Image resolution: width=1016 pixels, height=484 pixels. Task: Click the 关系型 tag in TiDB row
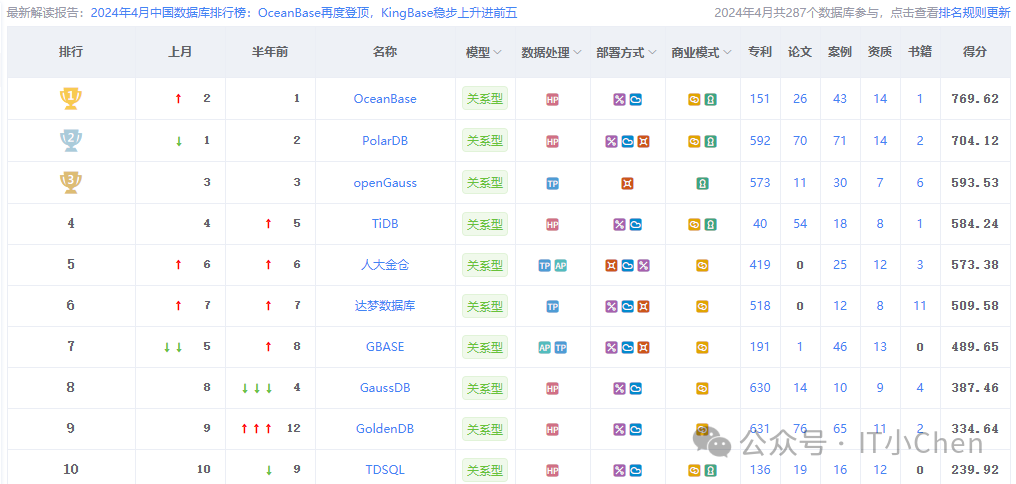coord(485,224)
